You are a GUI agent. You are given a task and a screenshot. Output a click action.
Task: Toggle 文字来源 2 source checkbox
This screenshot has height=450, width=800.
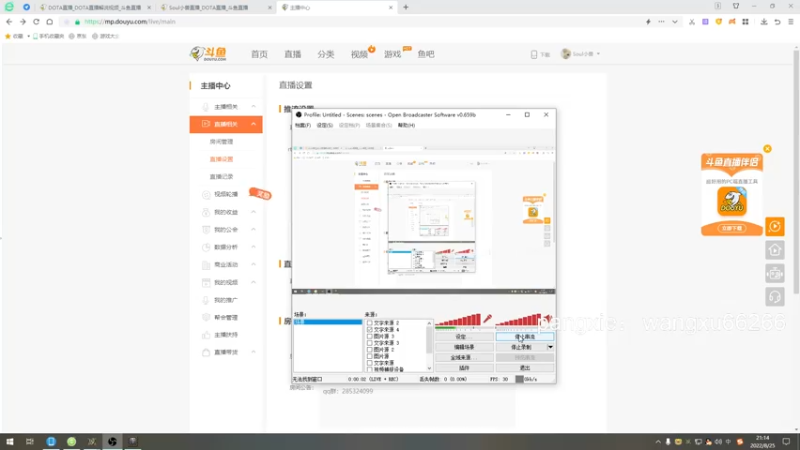370,323
